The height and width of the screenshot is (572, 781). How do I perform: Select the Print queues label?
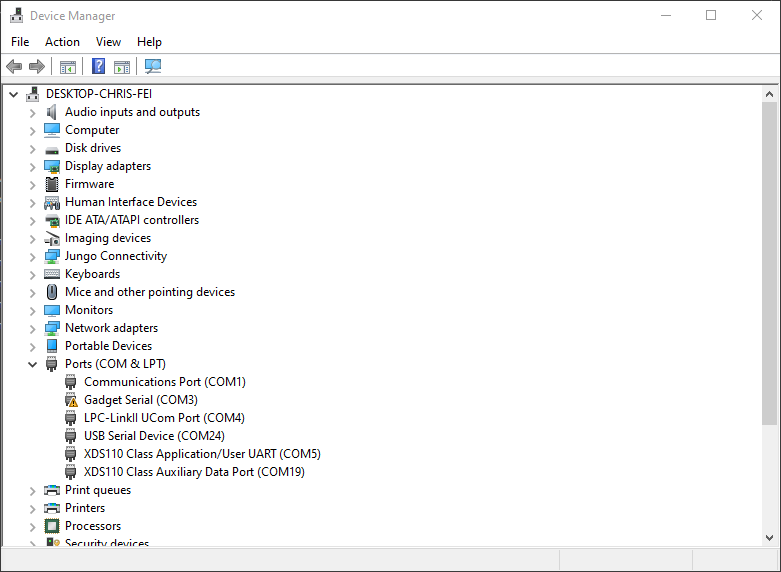[98, 490]
